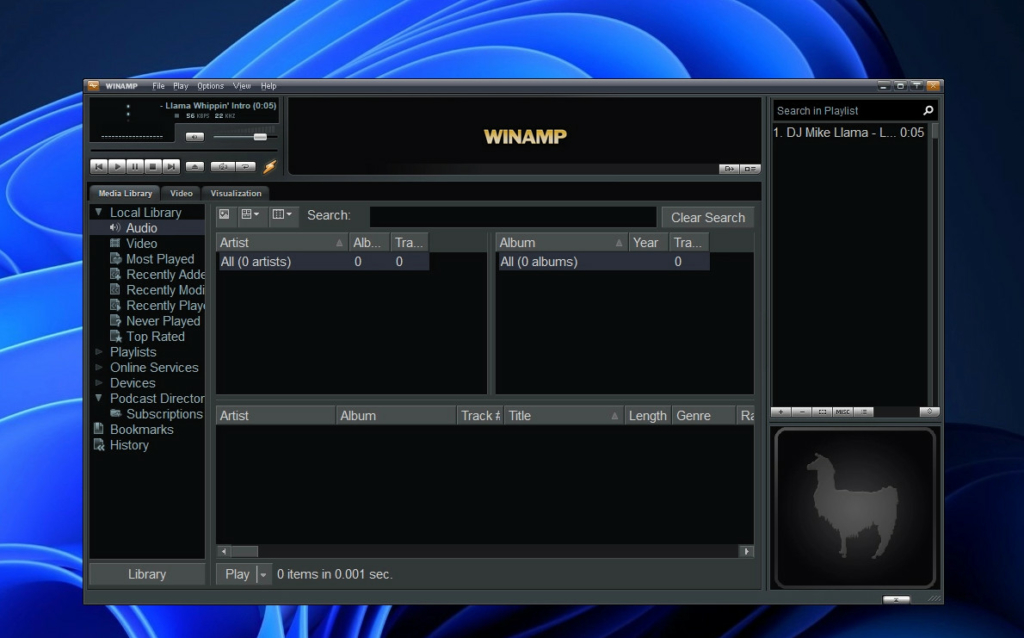Image resolution: width=1024 pixels, height=638 pixels.
Task: Mute audio with the speaker button
Action: 195,137
